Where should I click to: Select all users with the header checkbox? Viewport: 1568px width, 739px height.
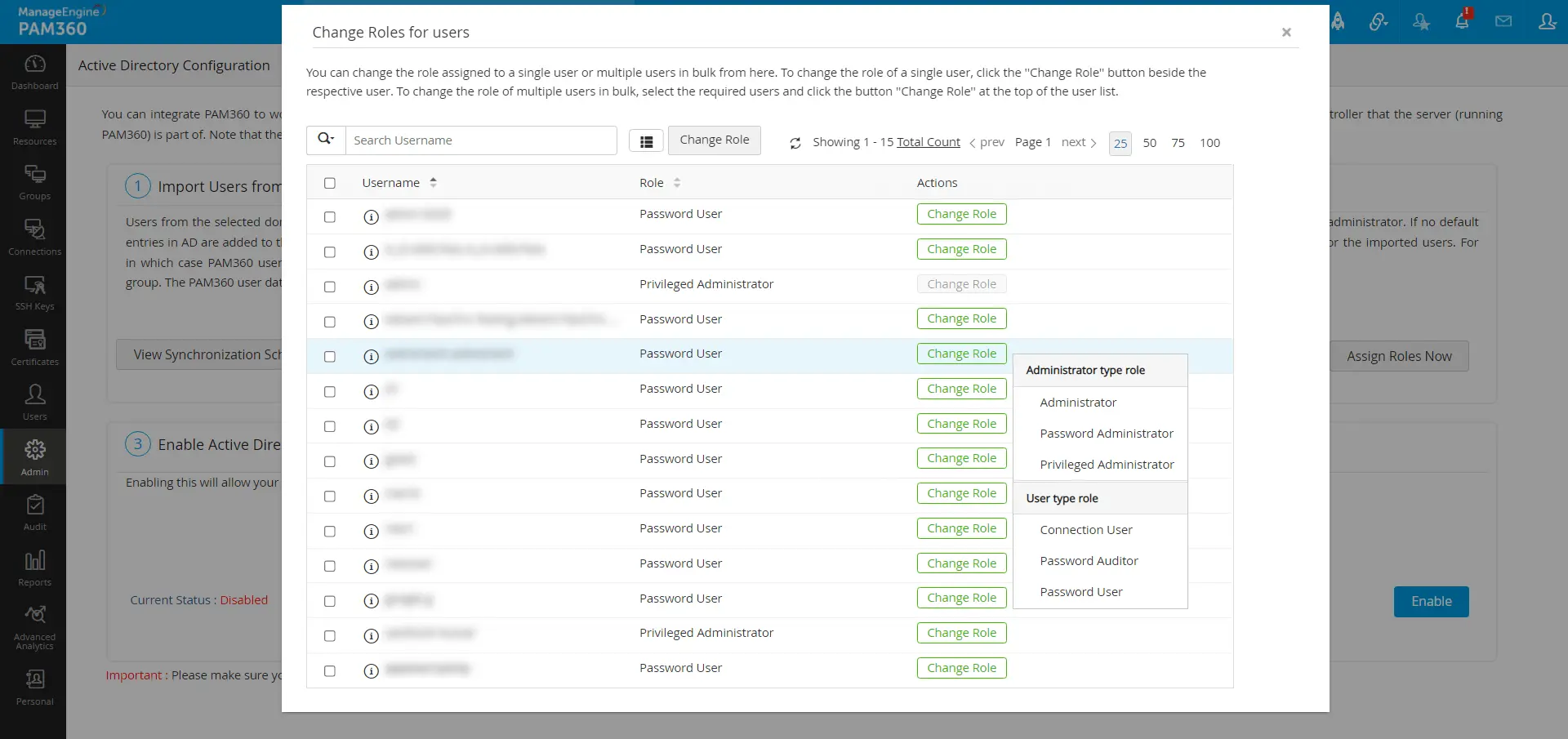(330, 183)
